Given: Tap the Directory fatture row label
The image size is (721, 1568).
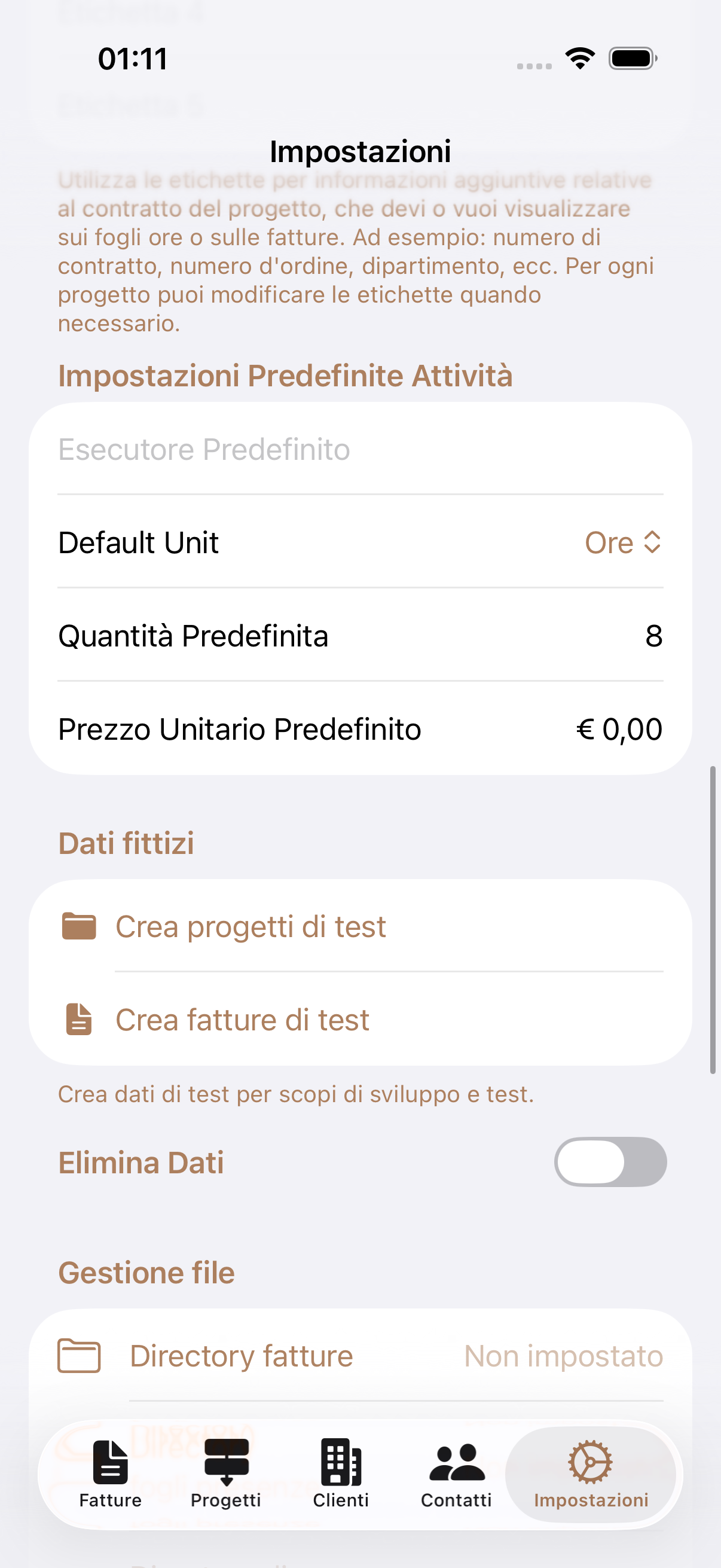Looking at the screenshot, I should point(242,1356).
